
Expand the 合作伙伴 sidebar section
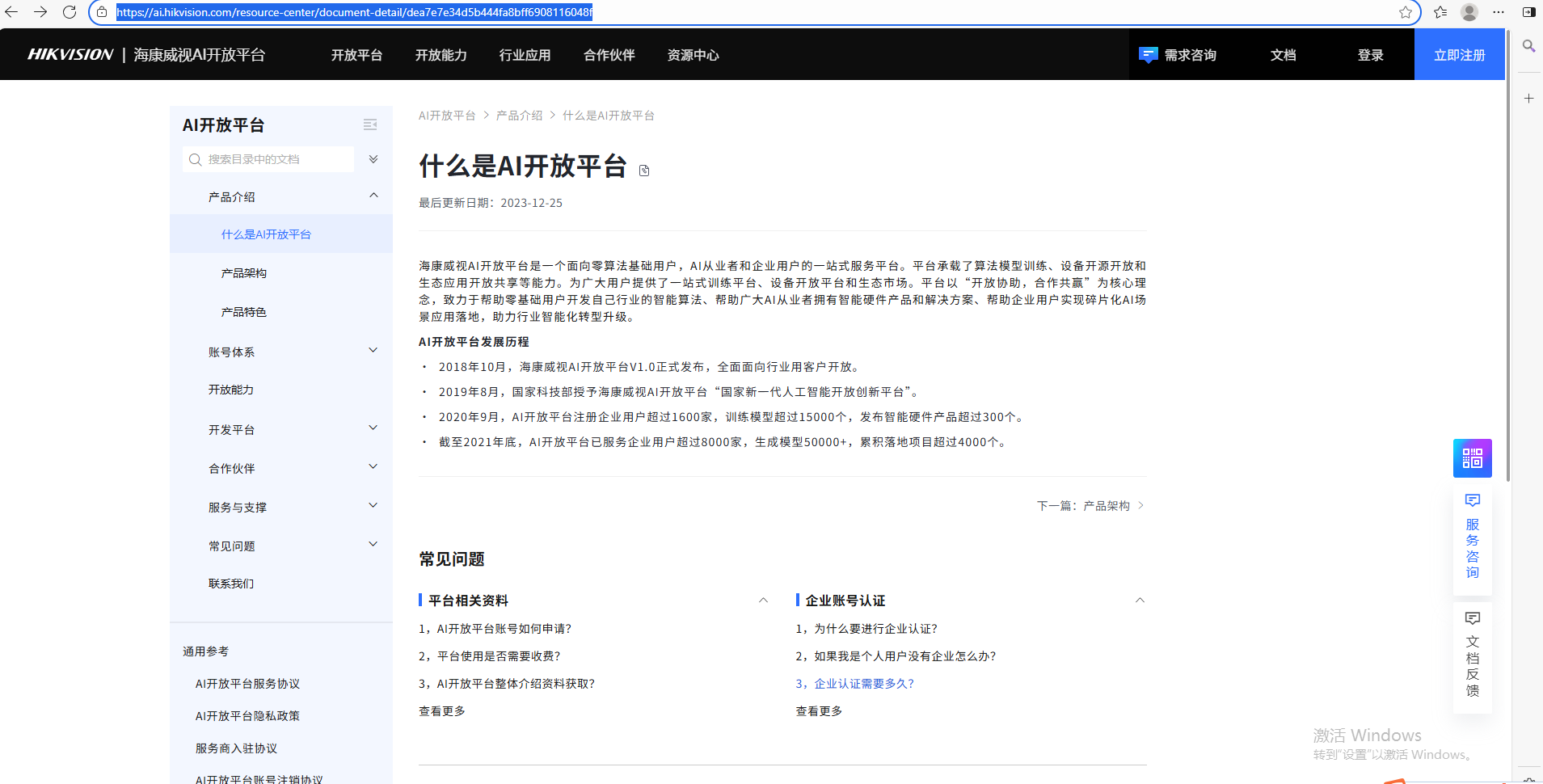[373, 467]
